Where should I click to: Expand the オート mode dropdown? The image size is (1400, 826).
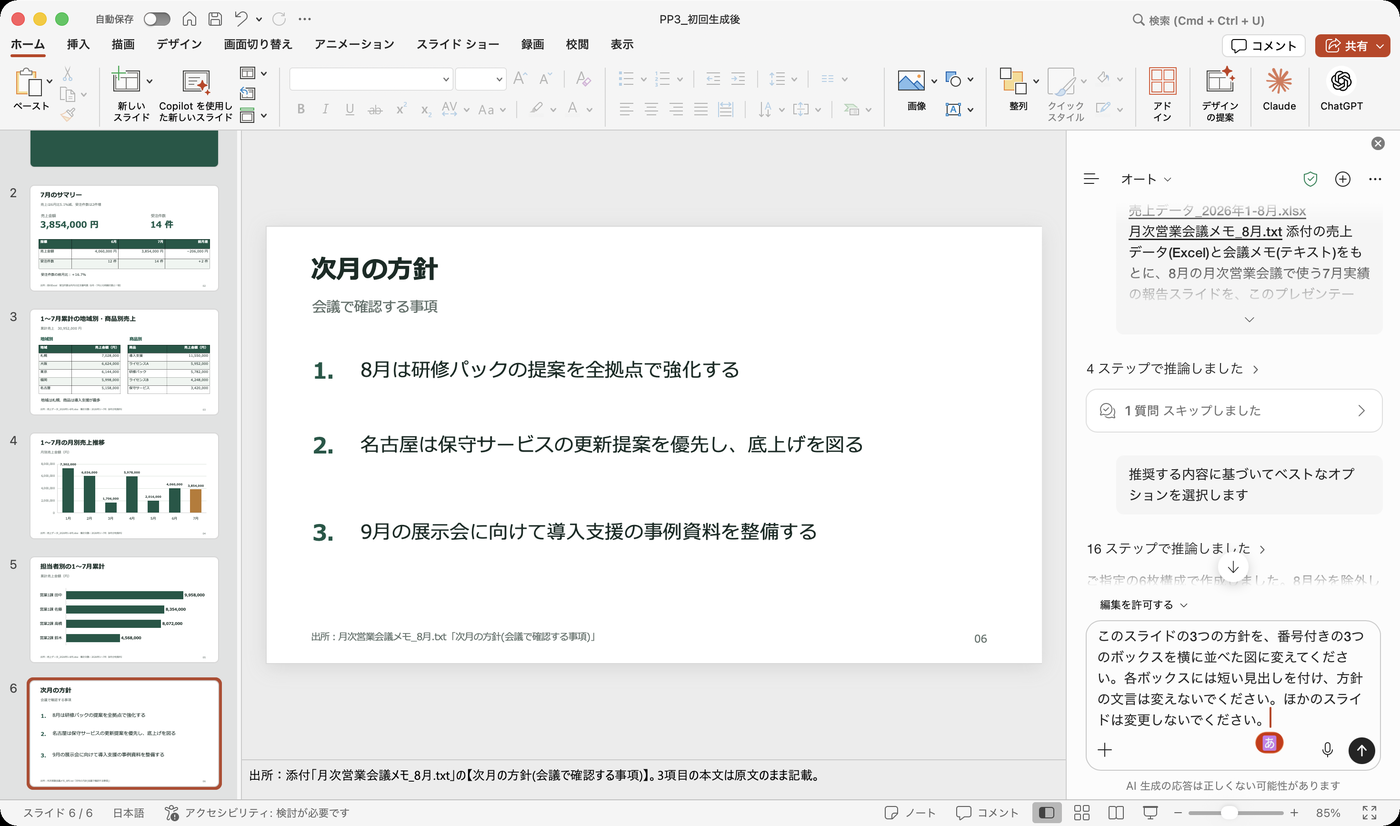point(1146,179)
